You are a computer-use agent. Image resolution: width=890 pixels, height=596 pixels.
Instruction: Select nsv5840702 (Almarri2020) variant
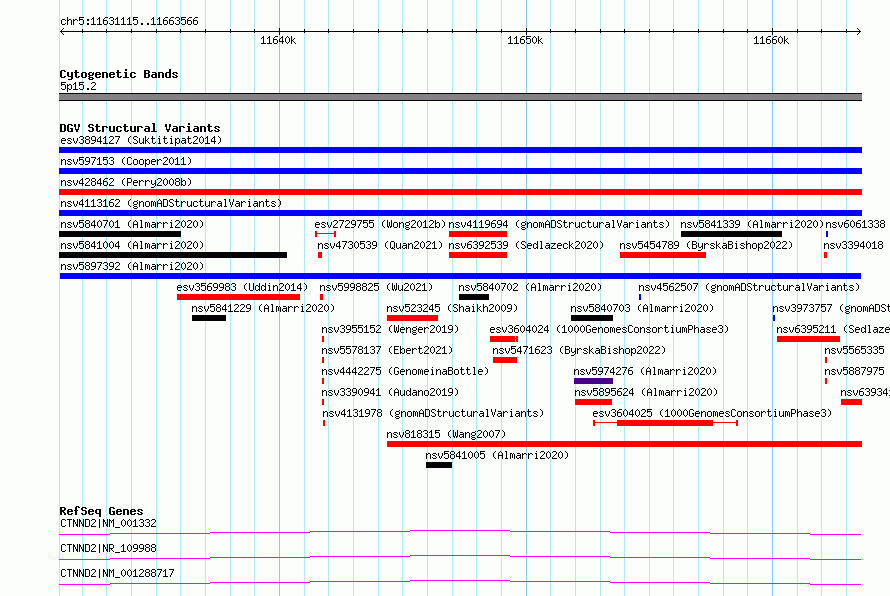tap(530, 287)
